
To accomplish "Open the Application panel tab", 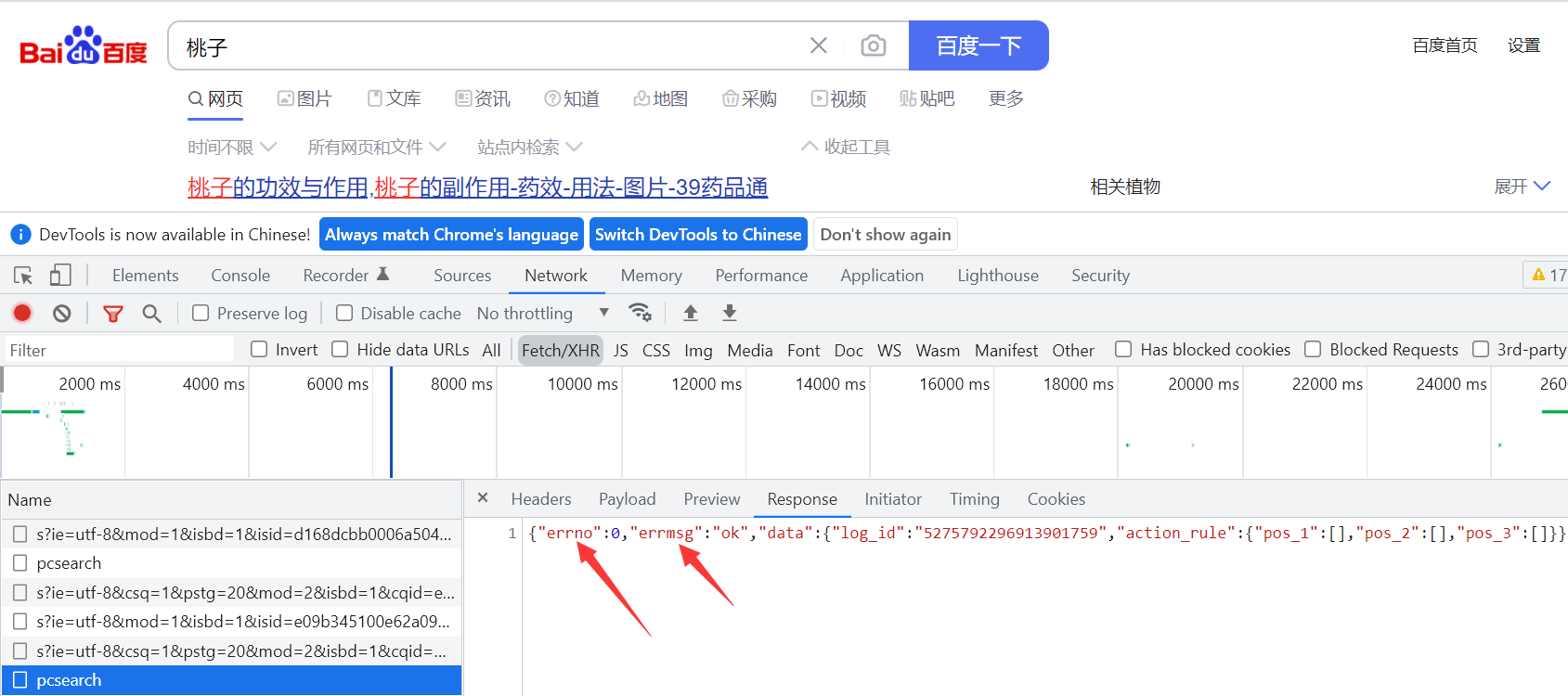I will pos(882,276).
